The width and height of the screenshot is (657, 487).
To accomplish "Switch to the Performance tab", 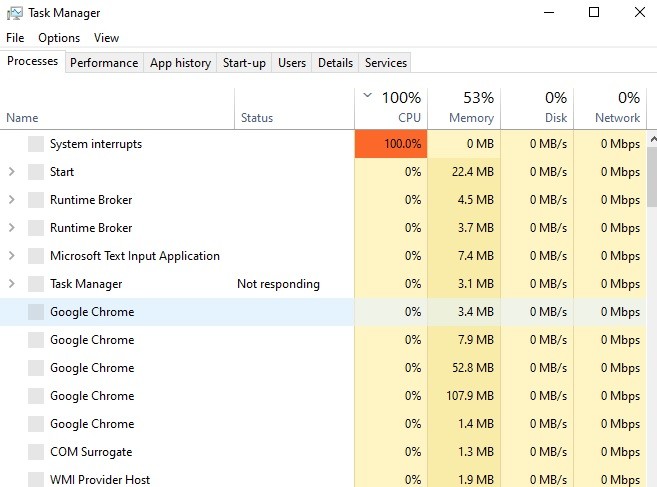I will pyautogui.click(x=104, y=63).
